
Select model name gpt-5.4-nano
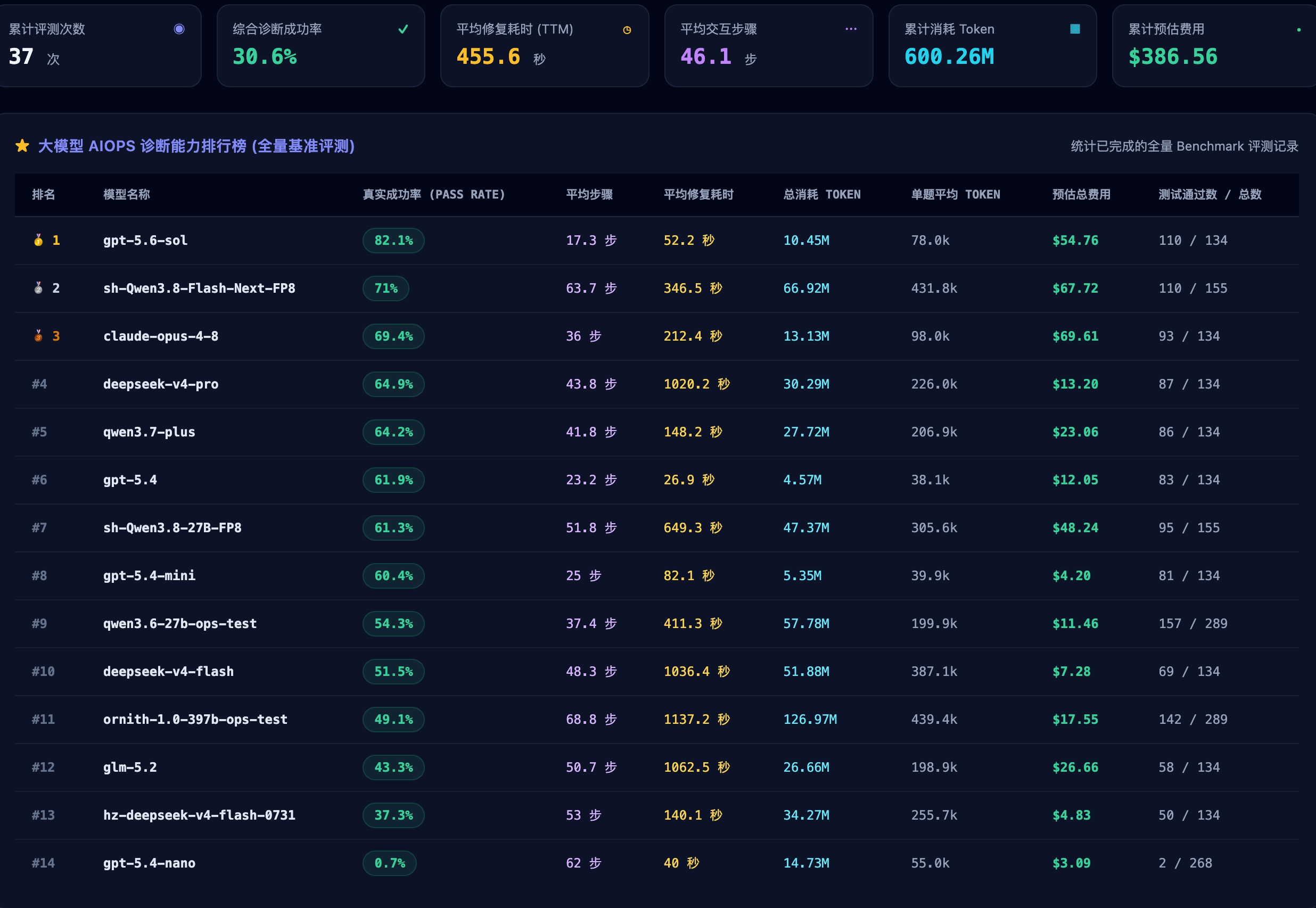(149, 863)
